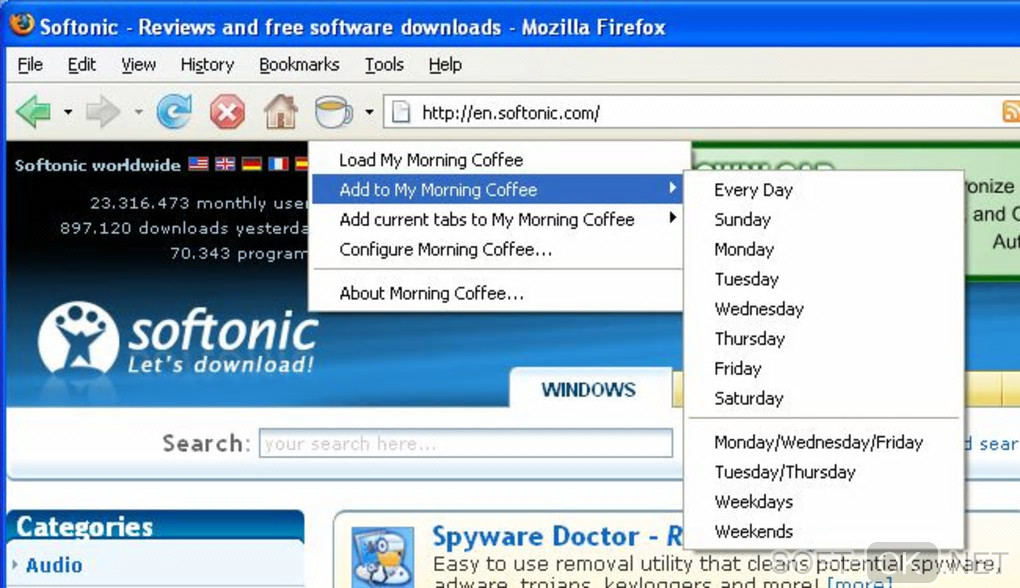Select the German flag under Softonic worldwide
This screenshot has width=1020, height=588.
[x=252, y=163]
